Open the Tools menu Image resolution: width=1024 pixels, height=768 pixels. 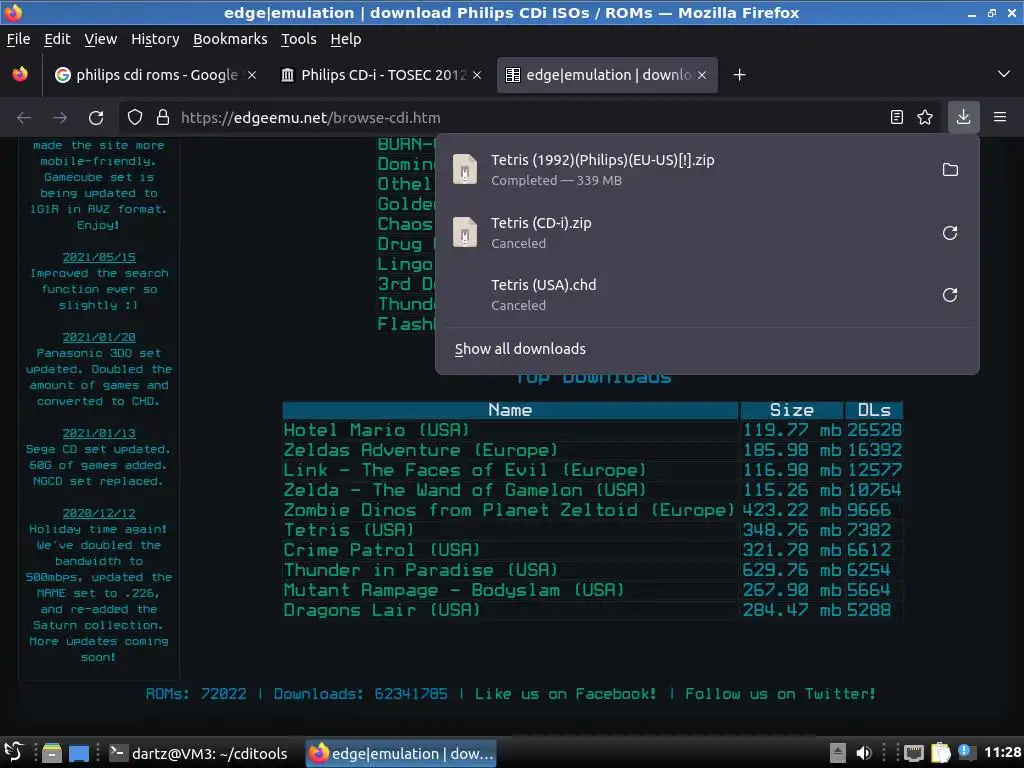[299, 39]
